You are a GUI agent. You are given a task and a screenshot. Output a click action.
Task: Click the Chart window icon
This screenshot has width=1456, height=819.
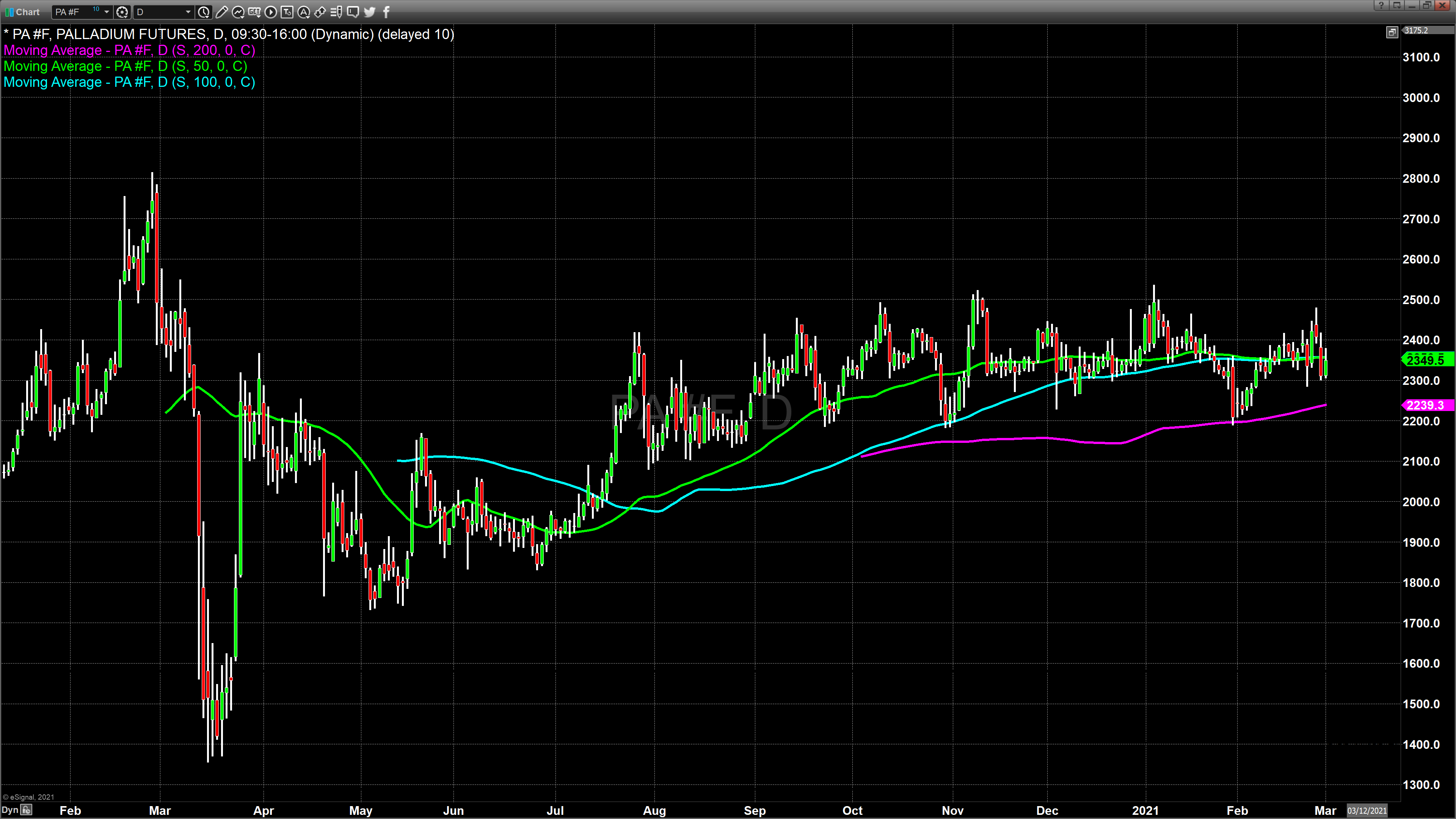[9, 12]
